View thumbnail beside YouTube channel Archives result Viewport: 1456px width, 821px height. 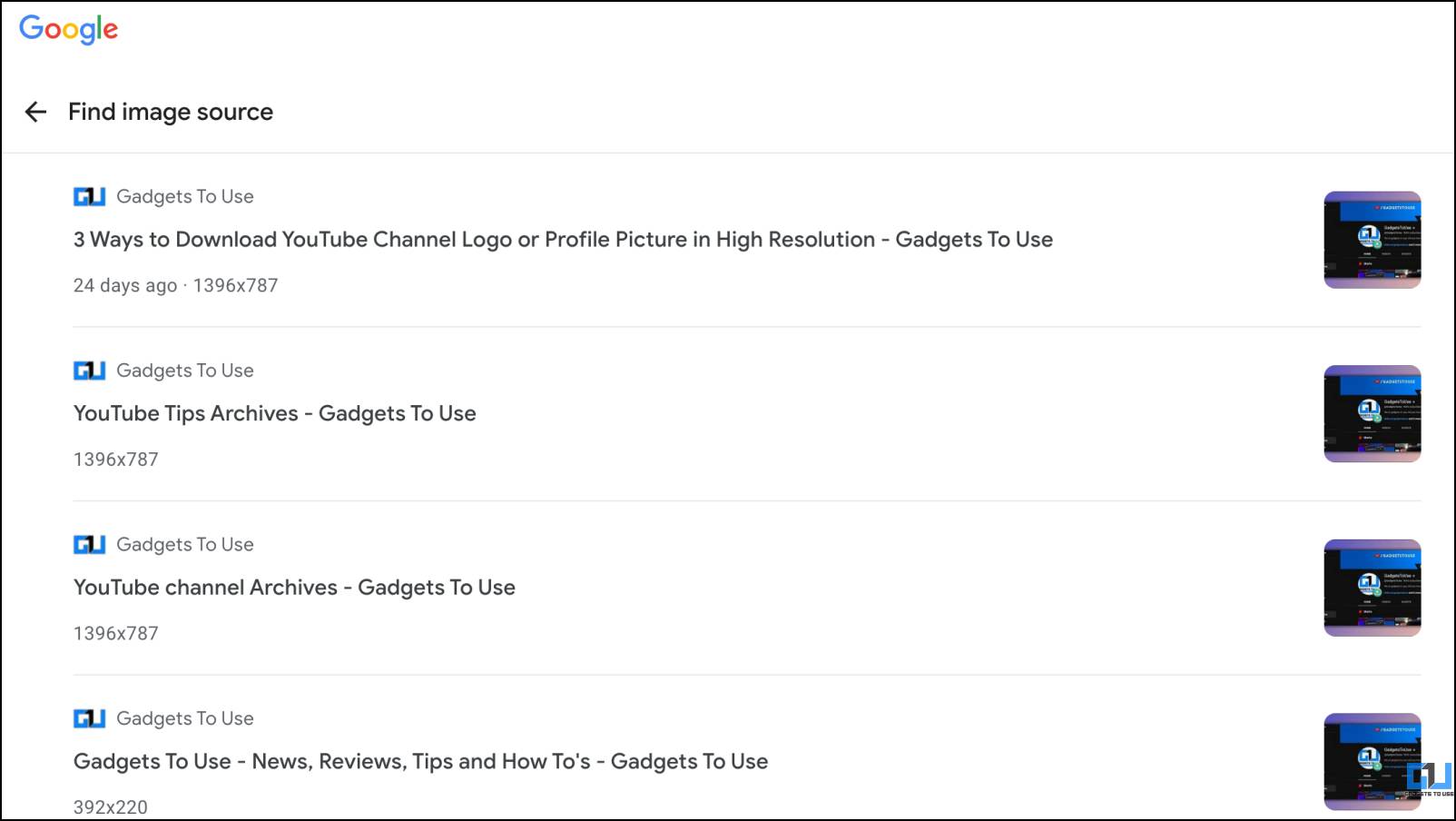point(1372,588)
